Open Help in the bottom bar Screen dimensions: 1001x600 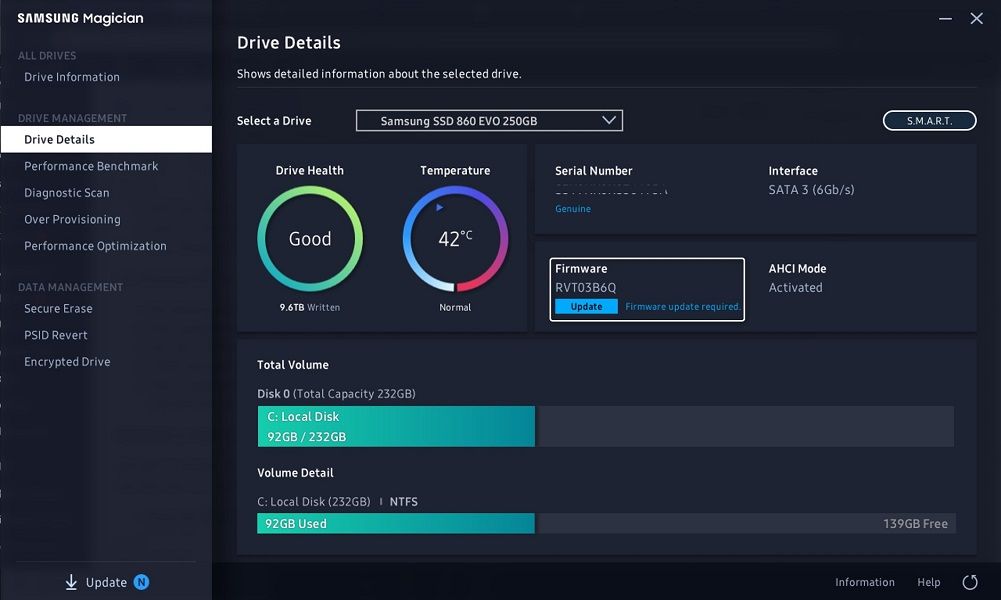coord(928,582)
